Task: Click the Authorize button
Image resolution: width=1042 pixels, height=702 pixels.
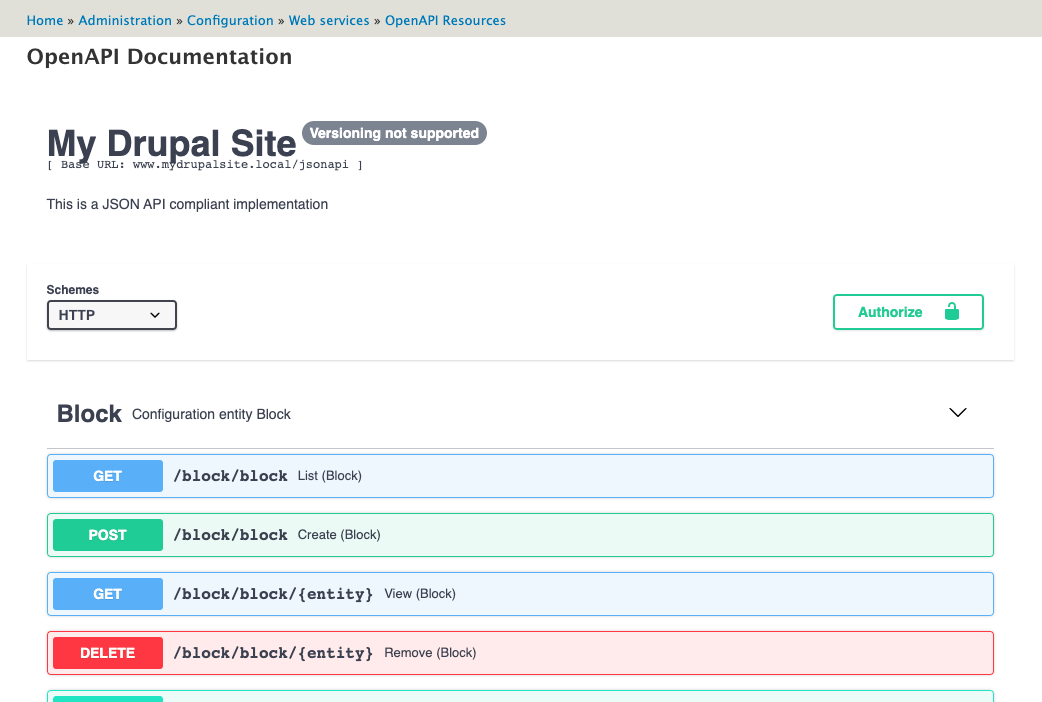Action: (x=908, y=312)
